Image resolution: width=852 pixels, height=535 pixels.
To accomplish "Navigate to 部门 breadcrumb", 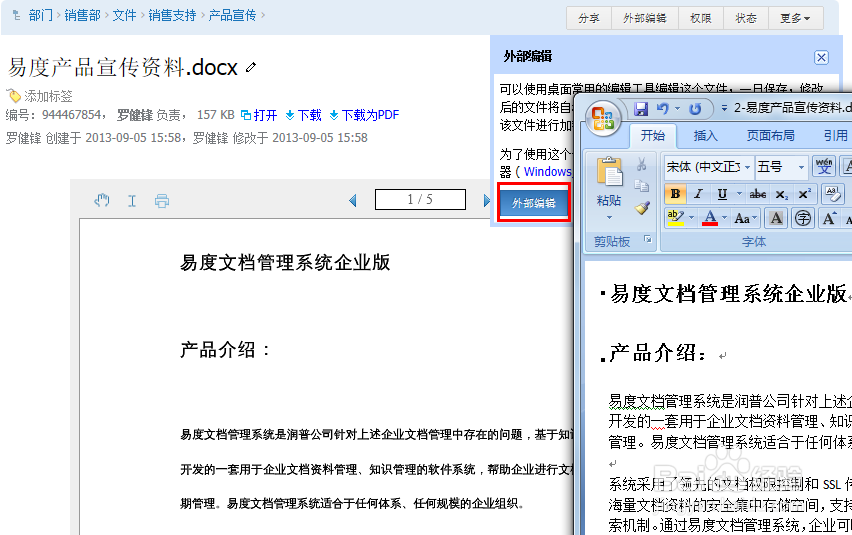I will 41,15.
